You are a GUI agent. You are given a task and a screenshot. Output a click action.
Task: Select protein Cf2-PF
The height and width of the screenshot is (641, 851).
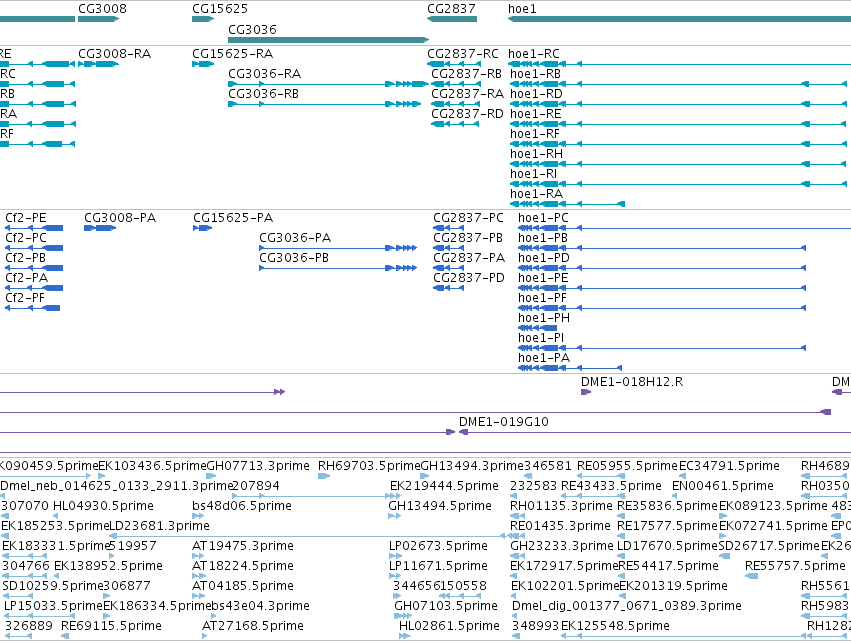tap(25, 299)
